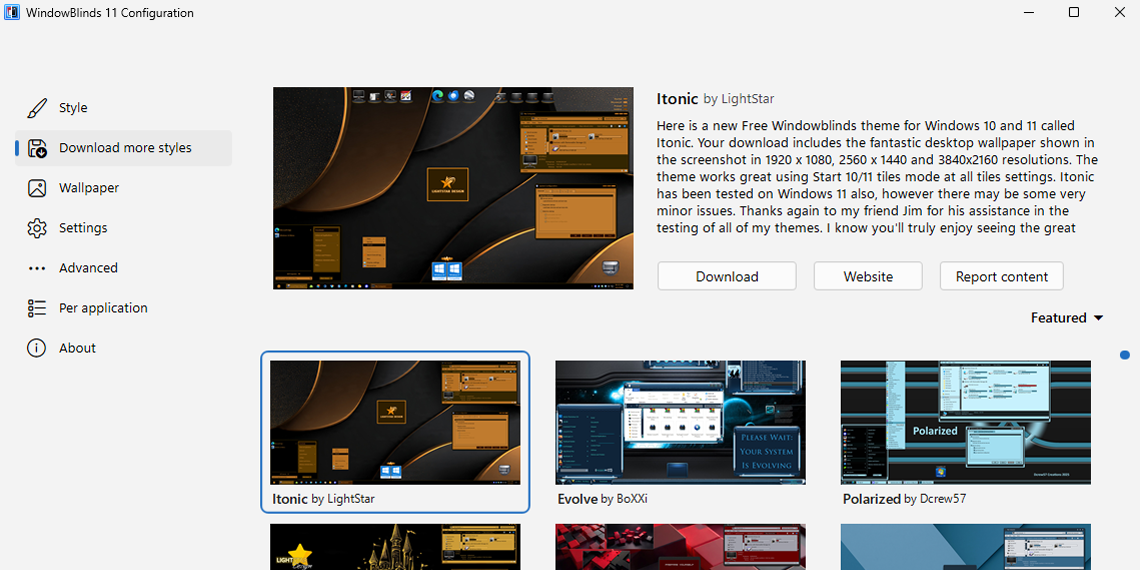Click the Per application list icon
This screenshot has width=1140, height=570.
click(37, 308)
